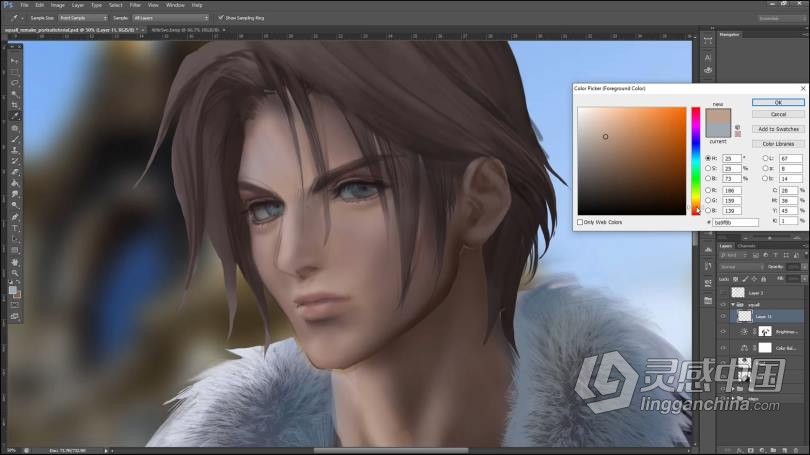The image size is (810, 455).
Task: Open the File menu
Action: coord(24,5)
